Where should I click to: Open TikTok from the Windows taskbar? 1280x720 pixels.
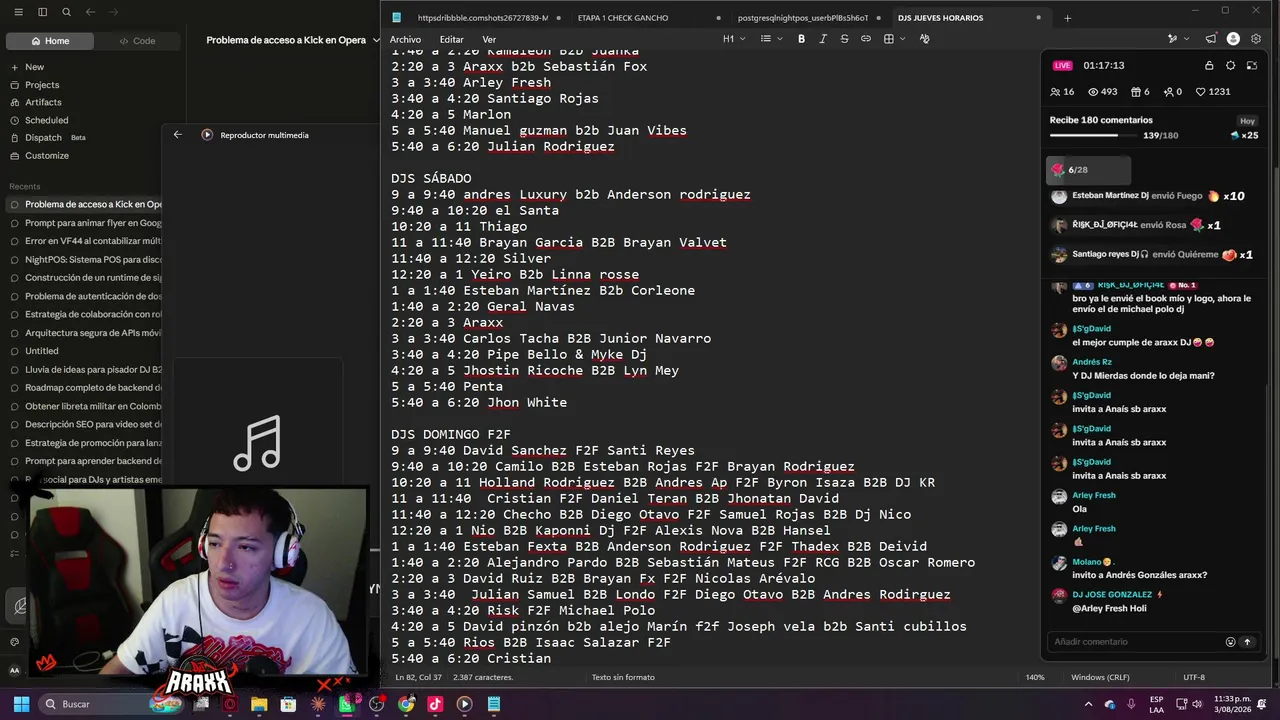coord(435,704)
